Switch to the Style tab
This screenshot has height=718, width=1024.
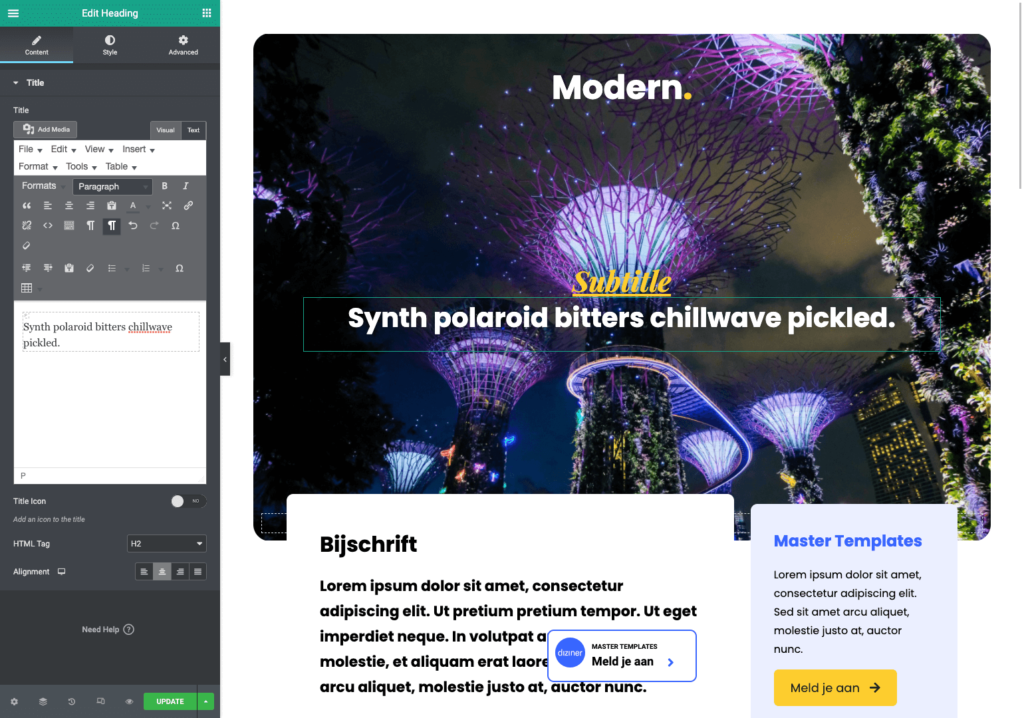coord(110,45)
